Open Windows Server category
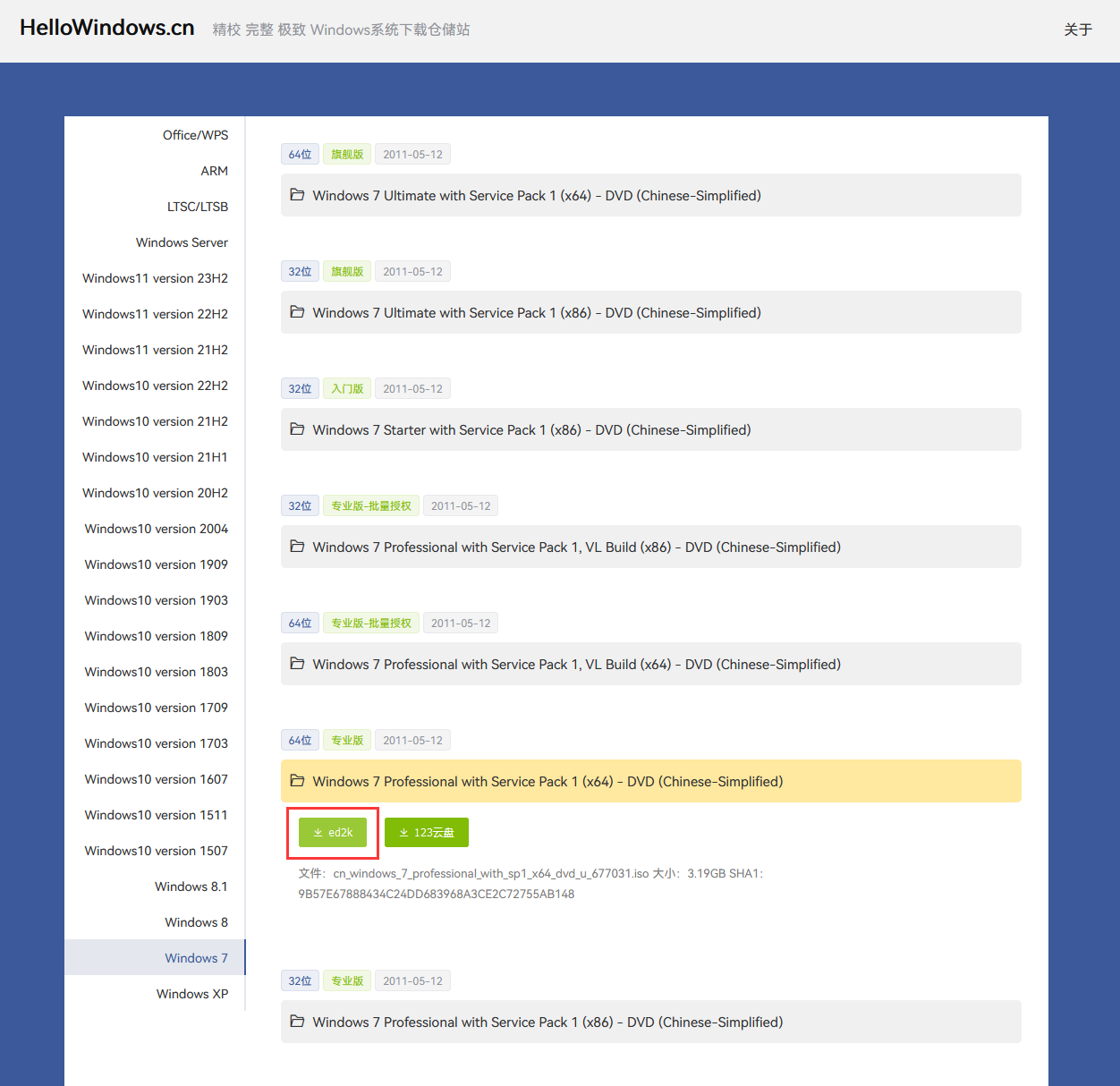The image size is (1120, 1086). click(x=155, y=242)
